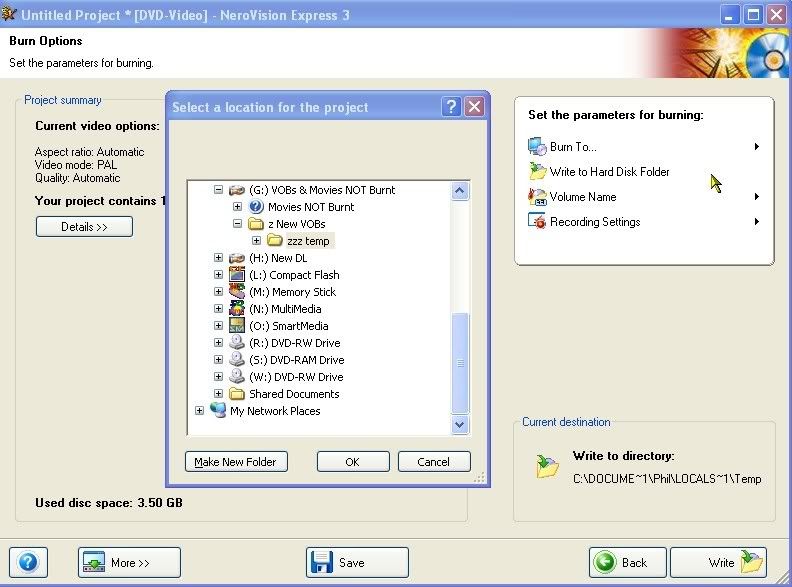The height and width of the screenshot is (587, 792).
Task: Expand the Movies NOT Burnt node
Action: click(237, 207)
